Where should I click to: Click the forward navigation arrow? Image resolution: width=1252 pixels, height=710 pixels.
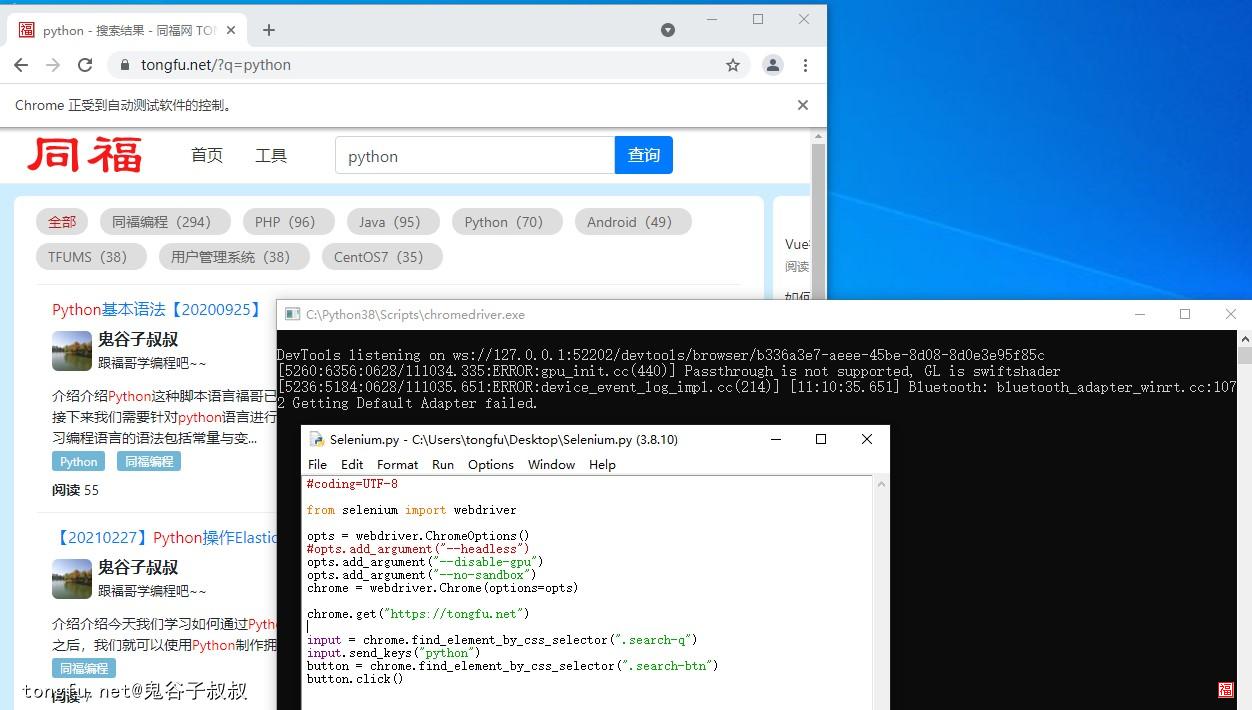[x=52, y=64]
